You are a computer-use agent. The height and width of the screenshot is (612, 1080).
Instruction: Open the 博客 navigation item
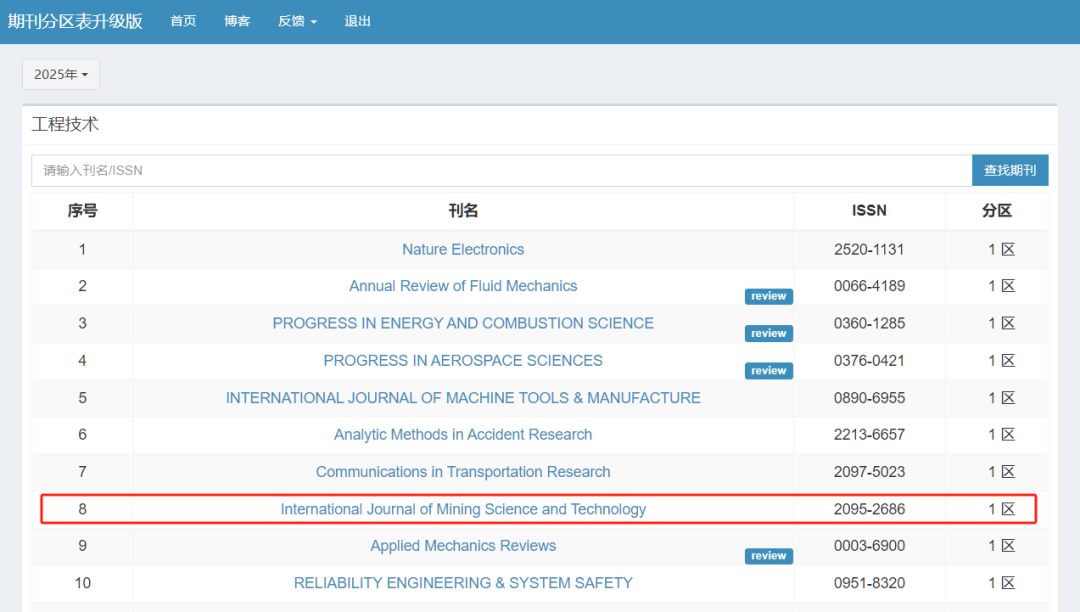coord(237,21)
